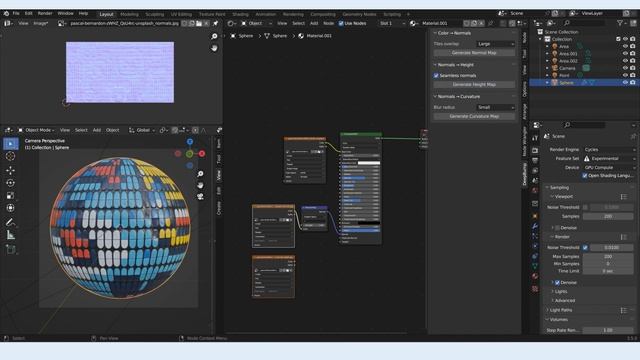Hide the Area.001 light via eye icon
The image size is (640, 360).
(625, 53)
